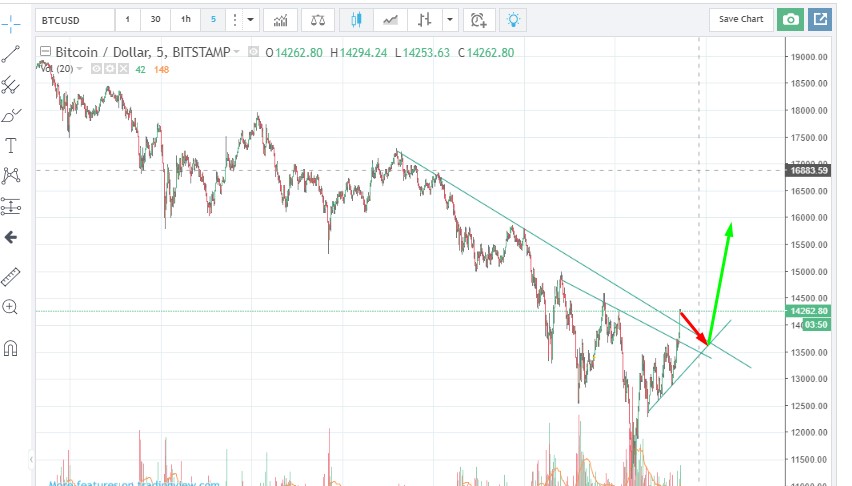Image resolution: width=852 pixels, height=486 pixels.
Task: Take a chart snapshot with camera icon
Action: click(790, 20)
